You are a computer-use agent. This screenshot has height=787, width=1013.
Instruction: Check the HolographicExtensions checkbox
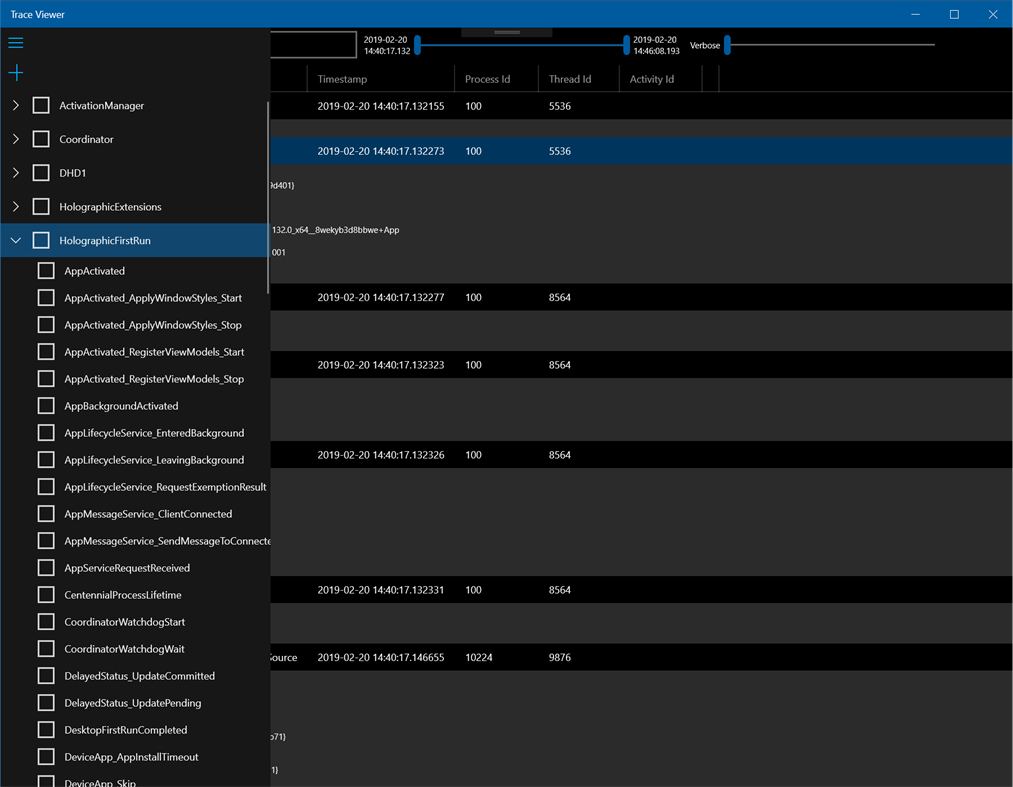click(x=41, y=207)
